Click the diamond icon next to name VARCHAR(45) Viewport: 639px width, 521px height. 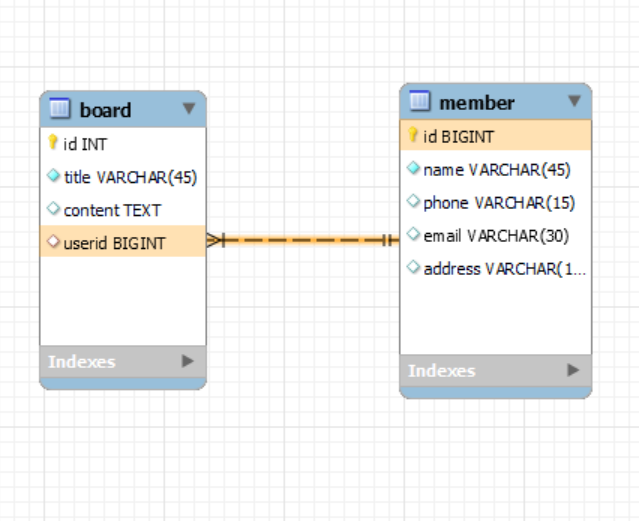point(413,169)
